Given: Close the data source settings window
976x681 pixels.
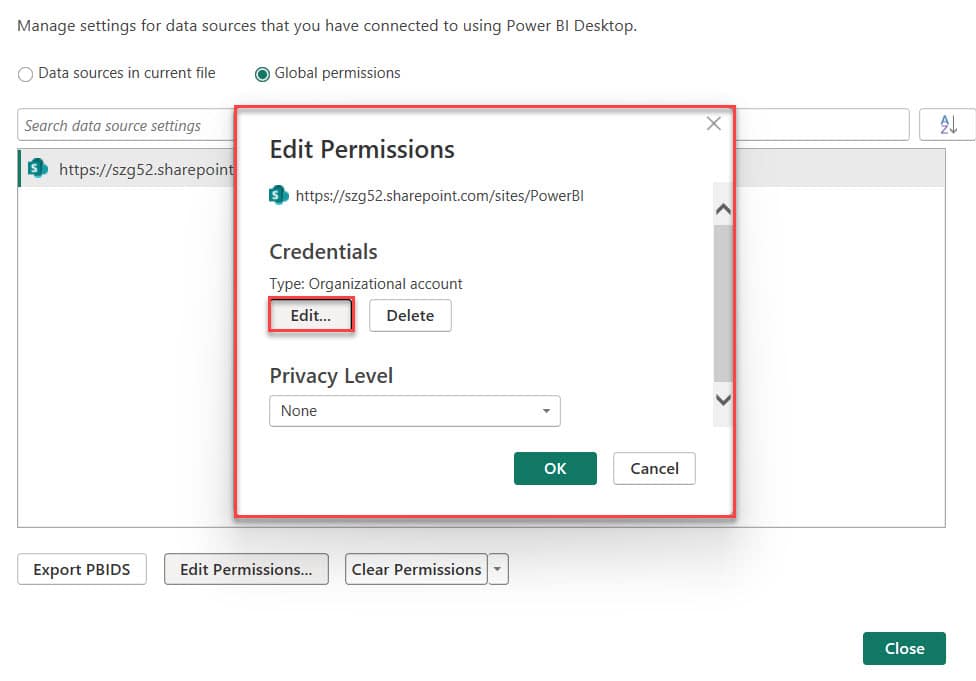Looking at the screenshot, I should pos(904,648).
